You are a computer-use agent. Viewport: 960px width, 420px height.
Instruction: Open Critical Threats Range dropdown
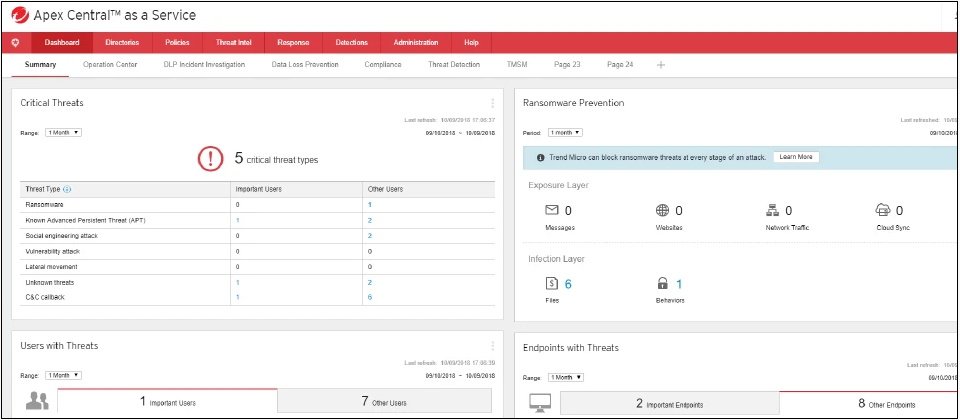(63, 132)
